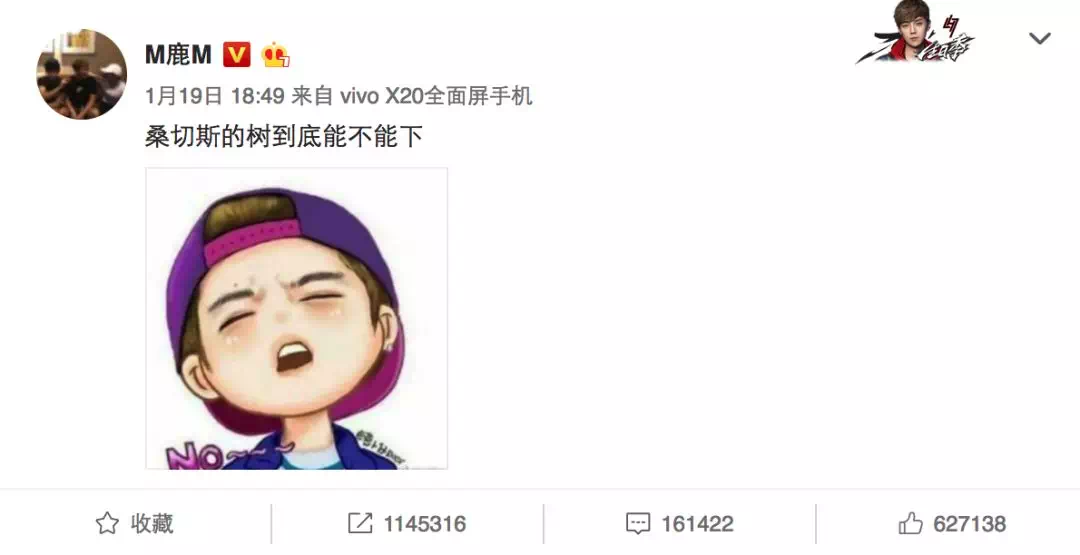Image resolution: width=1080 pixels, height=555 pixels.
Task: Click the 收藏 label
Action: (152, 523)
